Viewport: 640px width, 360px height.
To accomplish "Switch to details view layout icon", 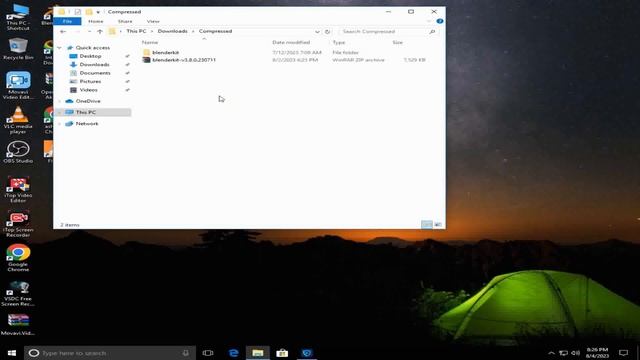I will tap(427, 224).
